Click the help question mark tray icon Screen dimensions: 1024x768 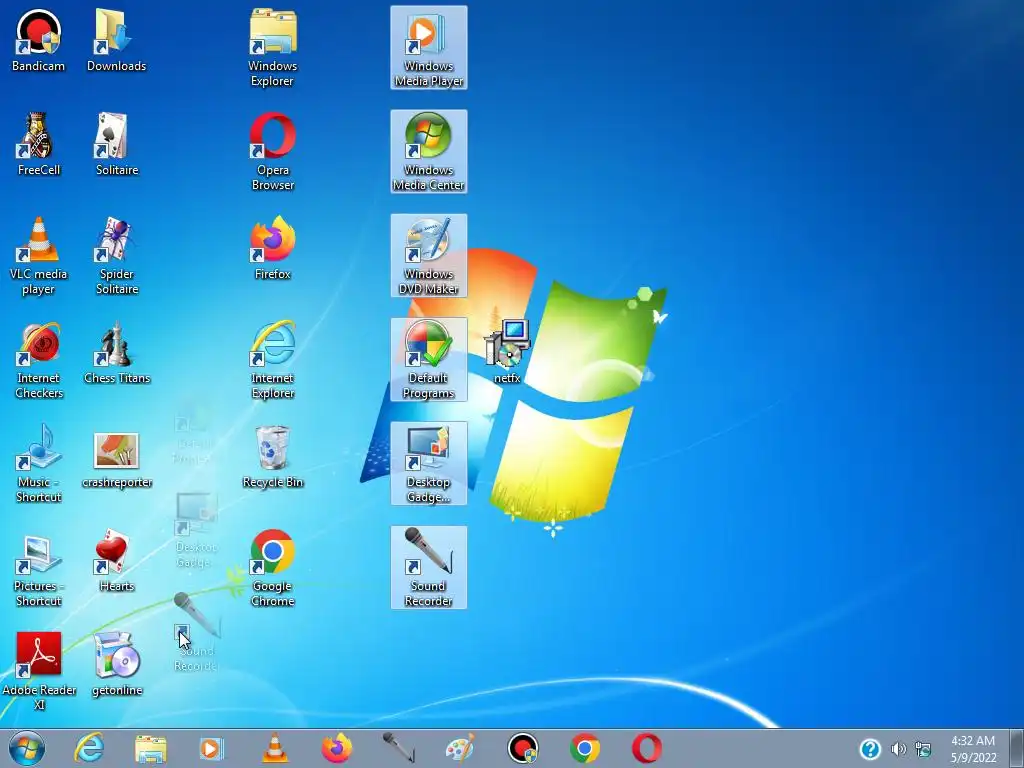pos(870,749)
